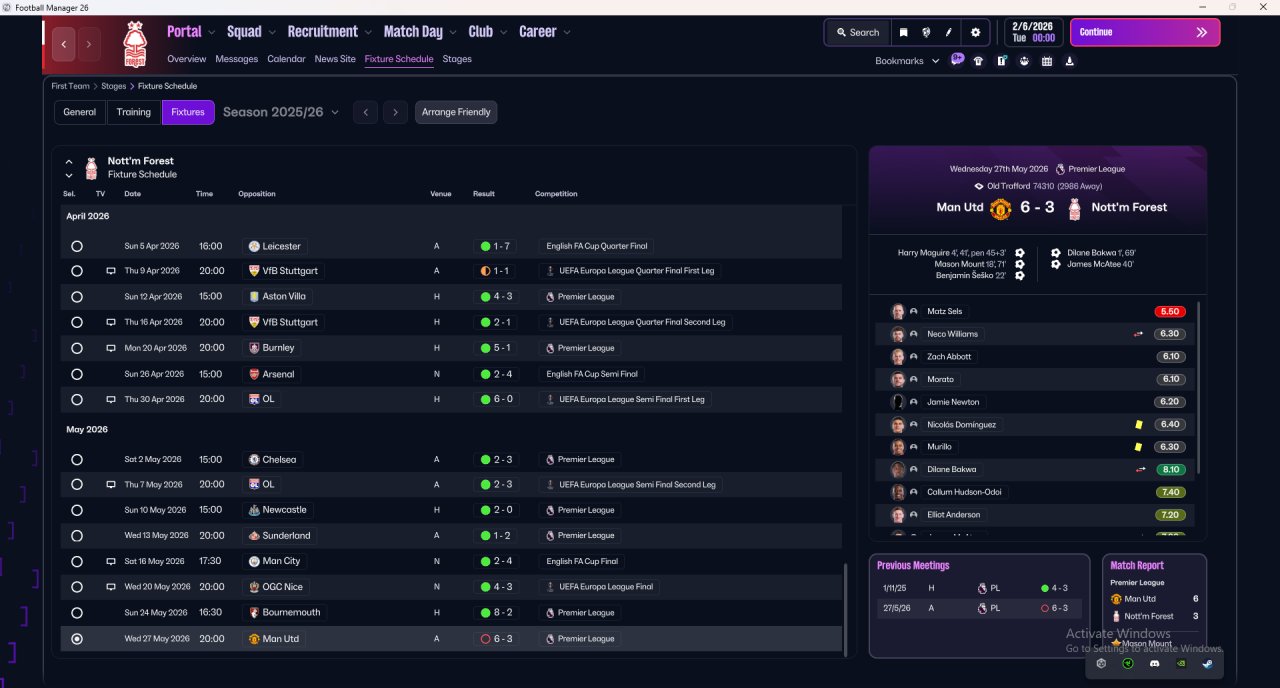Select radio button for Burnley fixture
1280x688 pixels.
point(77,348)
